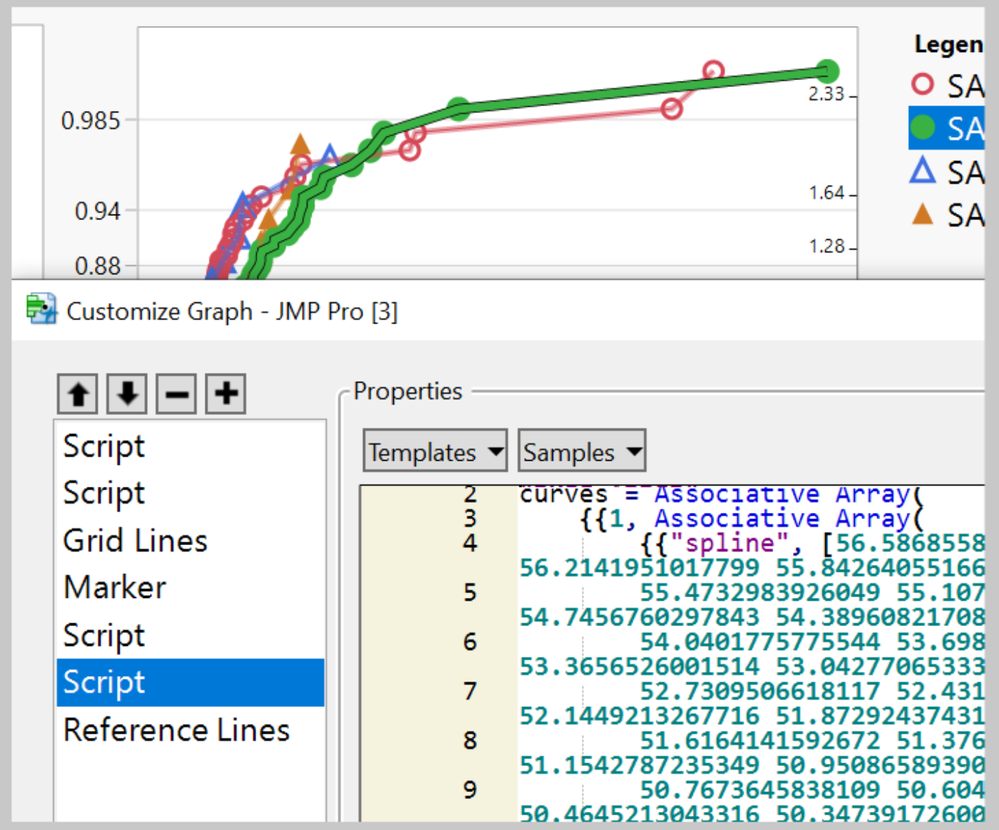Move selected item up with arrow button
Screen dimensions: 999x830
(x=78, y=394)
